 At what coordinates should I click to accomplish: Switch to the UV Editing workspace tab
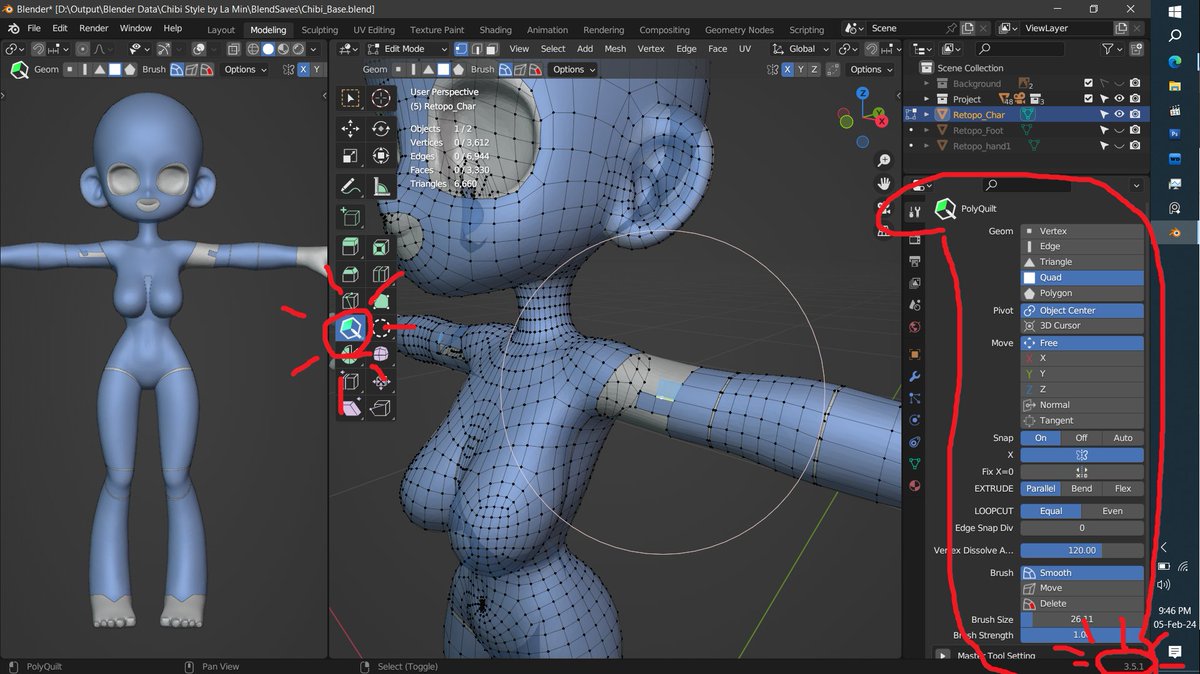coord(374,30)
